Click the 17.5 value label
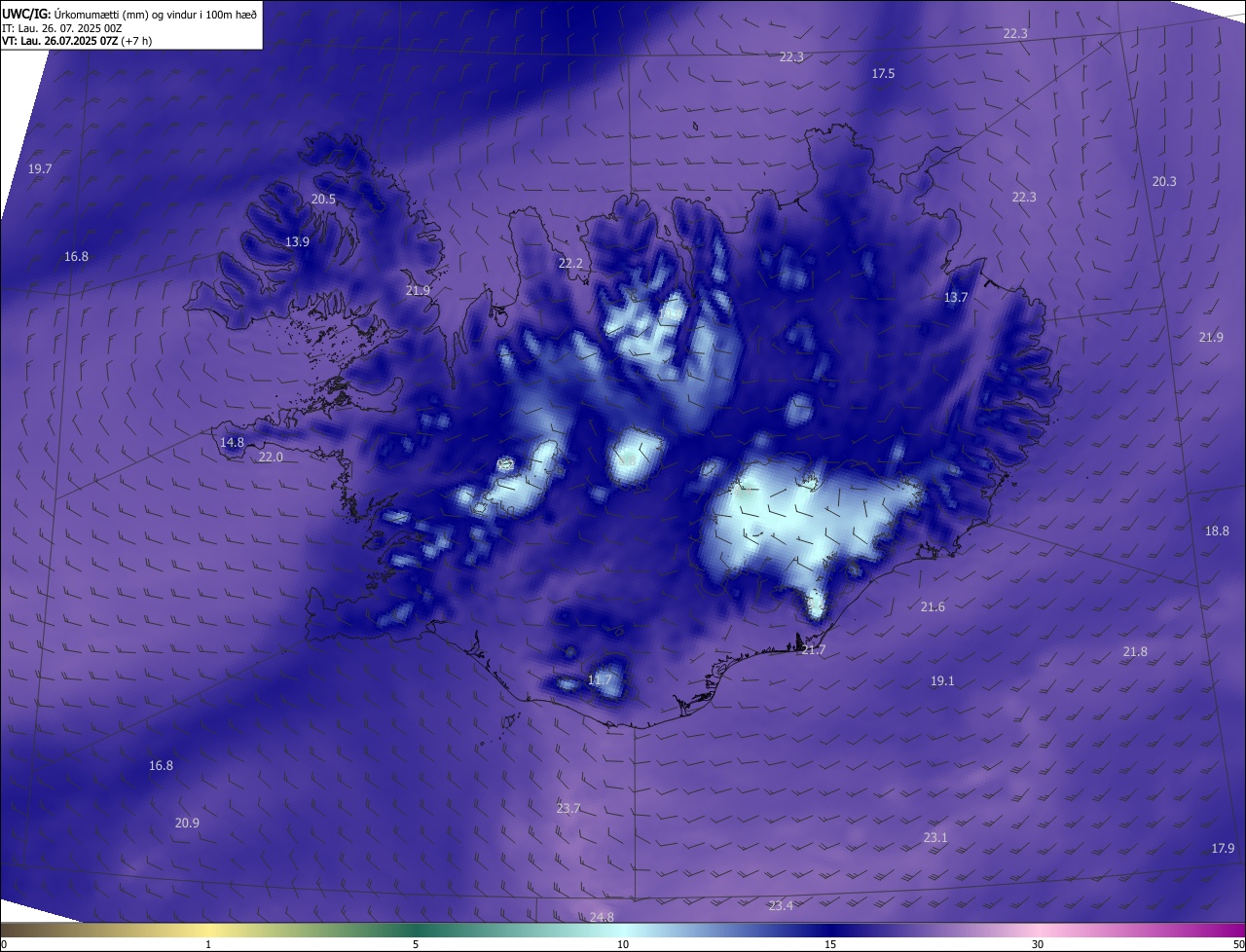 [x=883, y=73]
